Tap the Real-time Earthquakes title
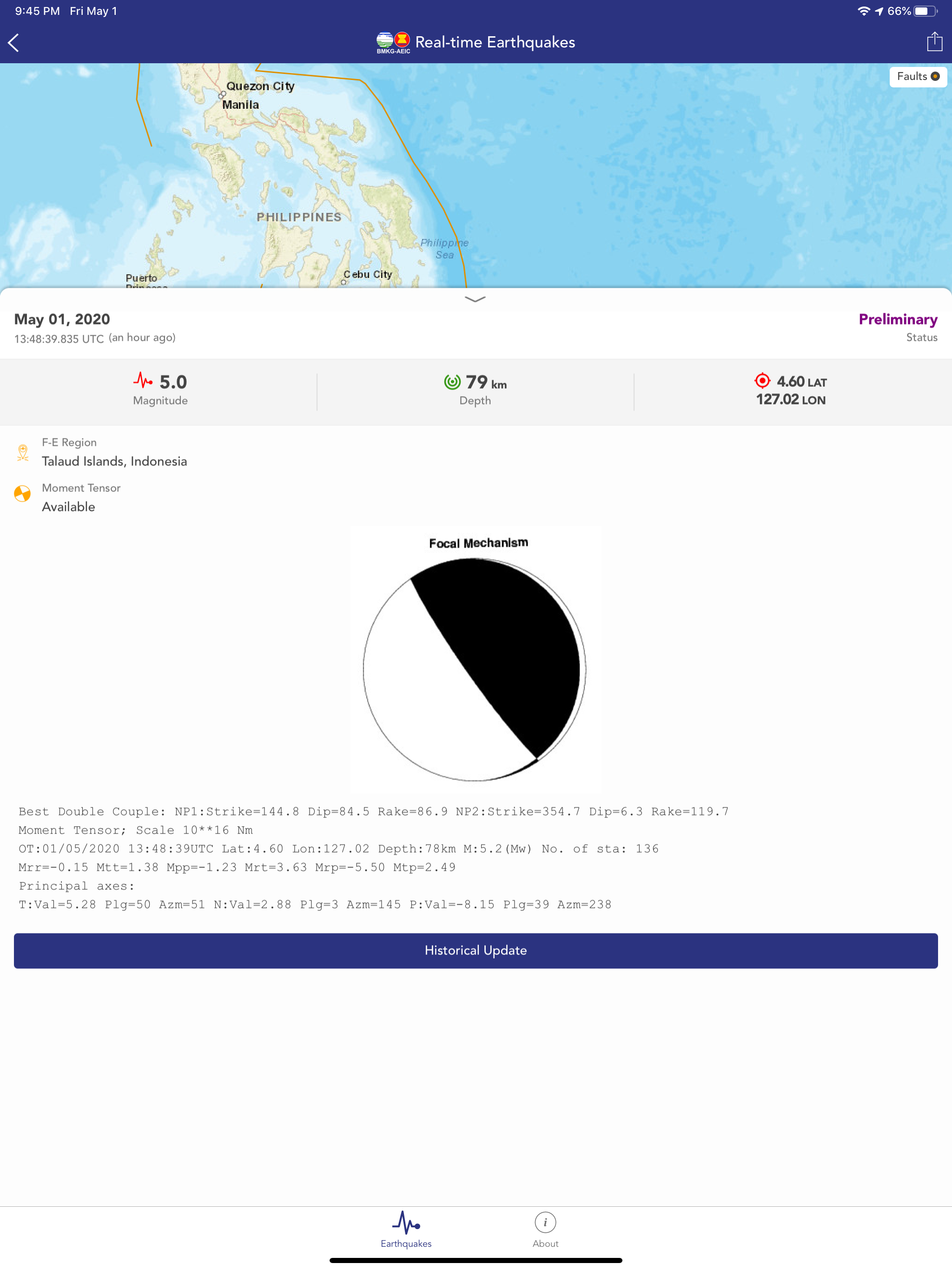The image size is (952, 1270). (495, 42)
